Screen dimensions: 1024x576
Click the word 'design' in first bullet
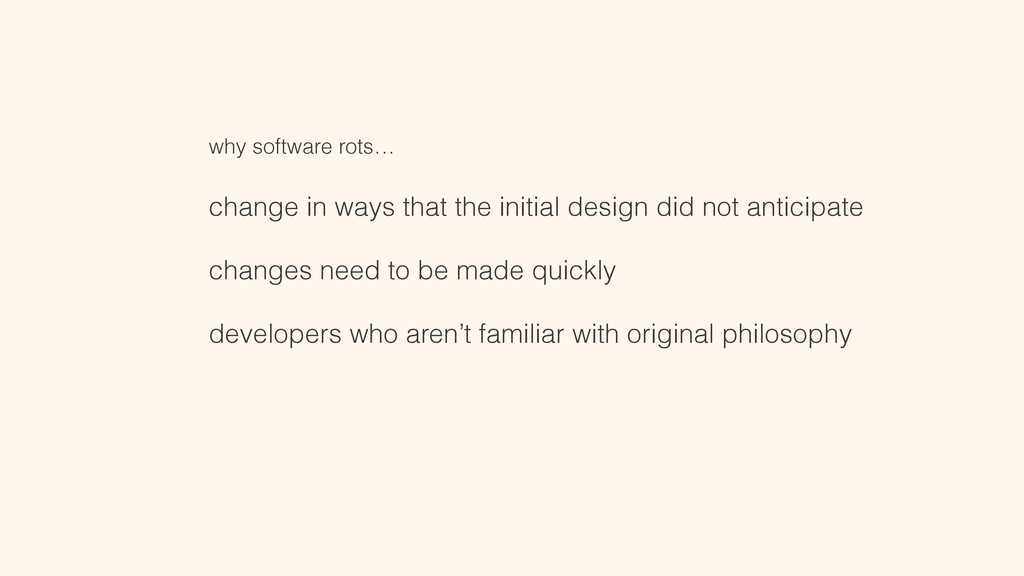tap(608, 208)
